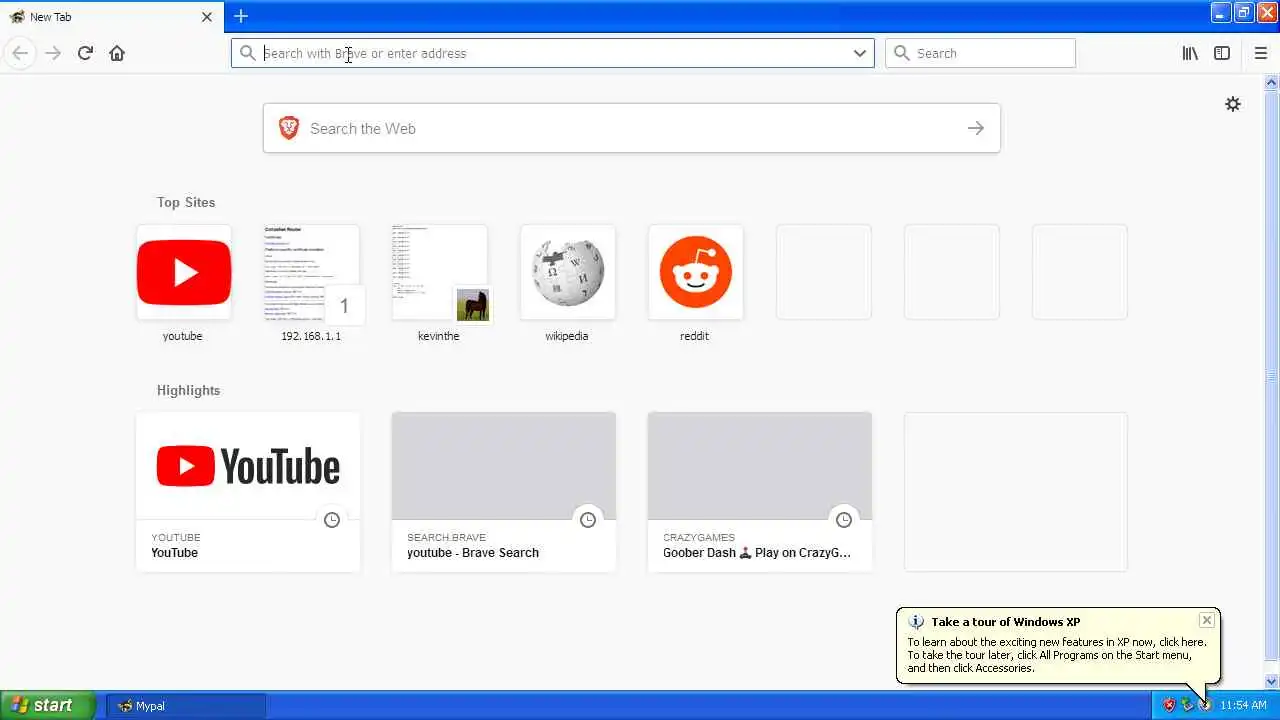This screenshot has height=720, width=1280.
Task: Click the magnifier icon in the address bar
Action: [x=248, y=53]
